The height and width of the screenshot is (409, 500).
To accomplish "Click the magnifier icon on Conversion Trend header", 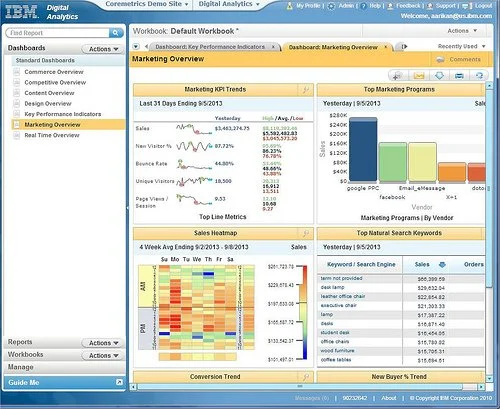I will 305,377.
